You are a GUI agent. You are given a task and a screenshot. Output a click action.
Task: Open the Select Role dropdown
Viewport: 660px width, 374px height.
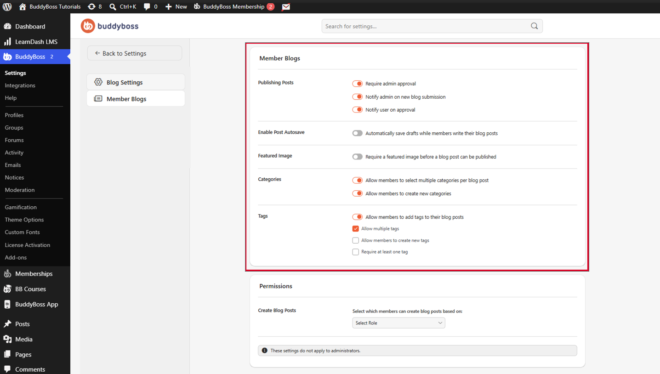399,323
